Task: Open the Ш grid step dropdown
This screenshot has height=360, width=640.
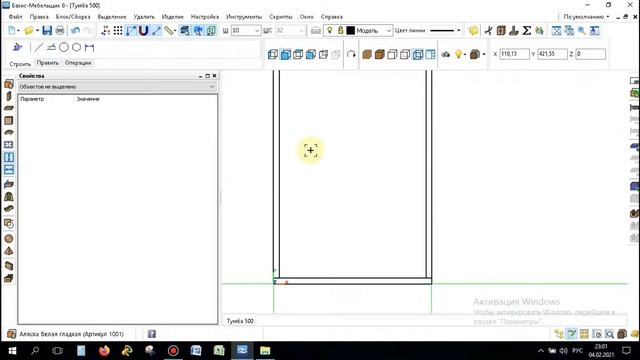Action: click(x=257, y=31)
